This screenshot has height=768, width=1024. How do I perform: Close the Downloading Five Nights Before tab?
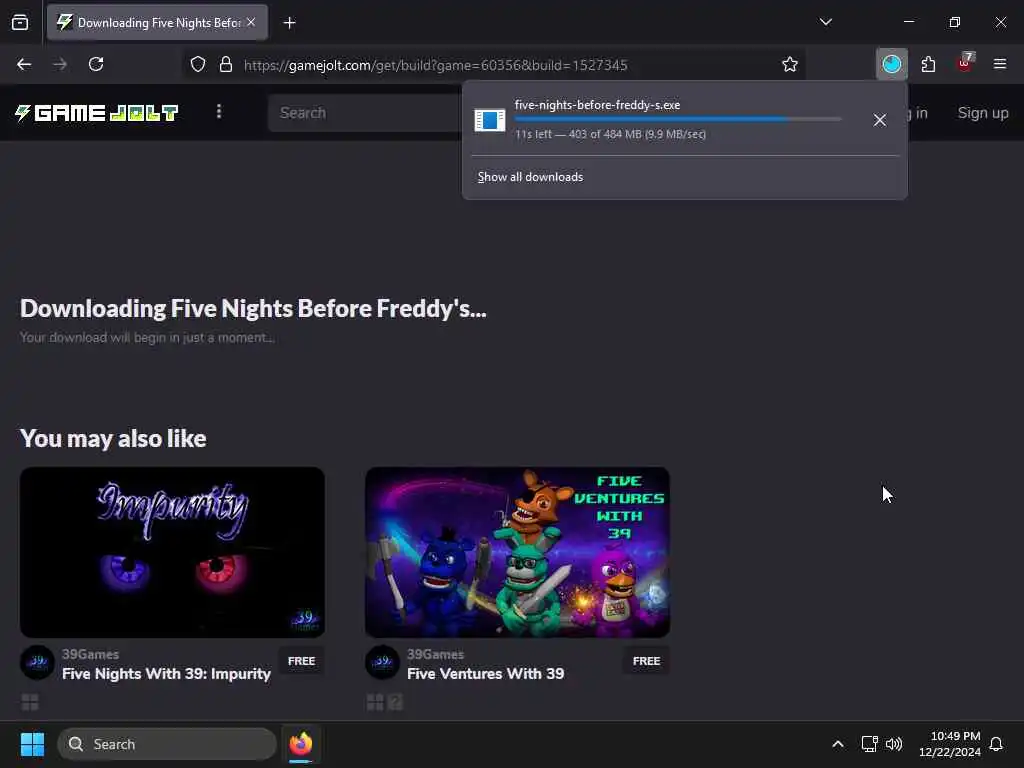(251, 22)
